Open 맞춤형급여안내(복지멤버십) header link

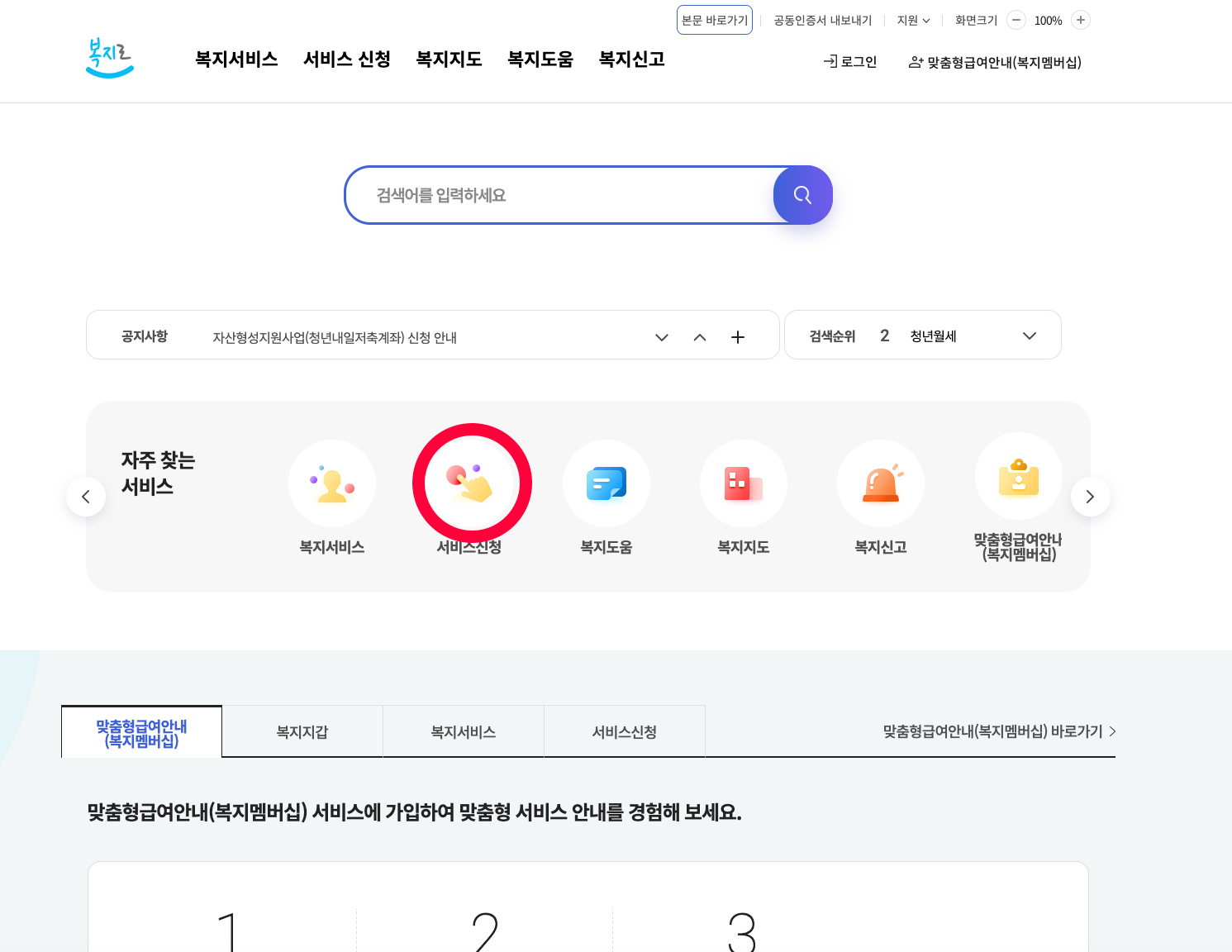pos(995,63)
